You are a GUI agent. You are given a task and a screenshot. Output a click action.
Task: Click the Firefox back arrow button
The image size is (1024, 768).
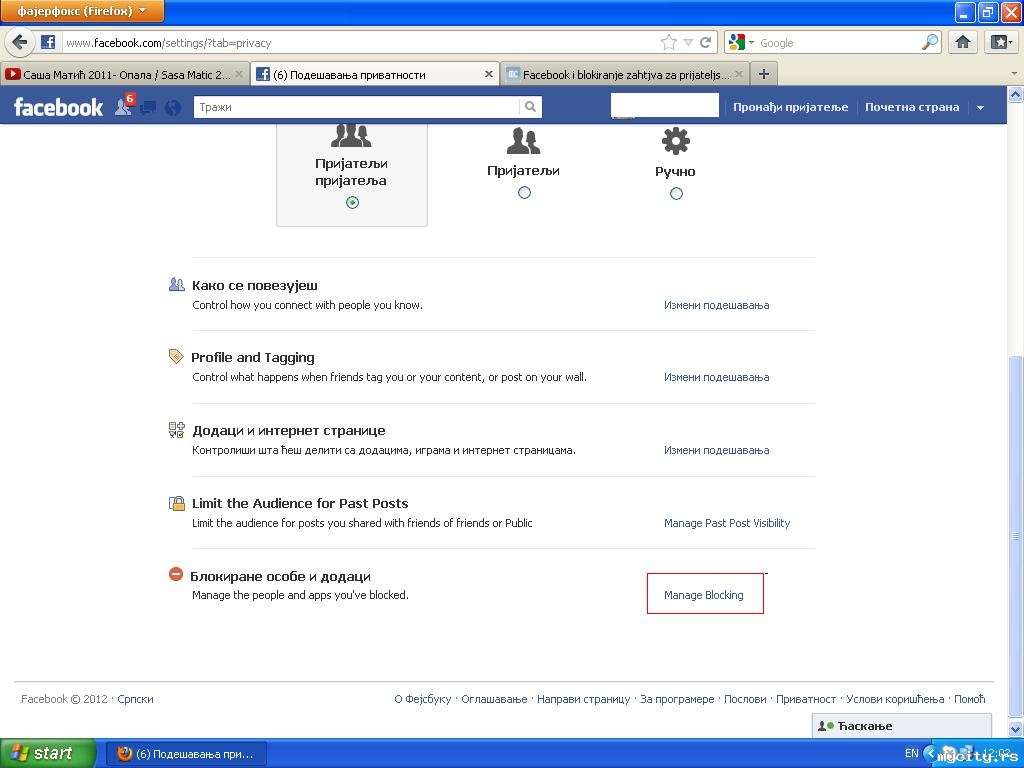tap(20, 42)
